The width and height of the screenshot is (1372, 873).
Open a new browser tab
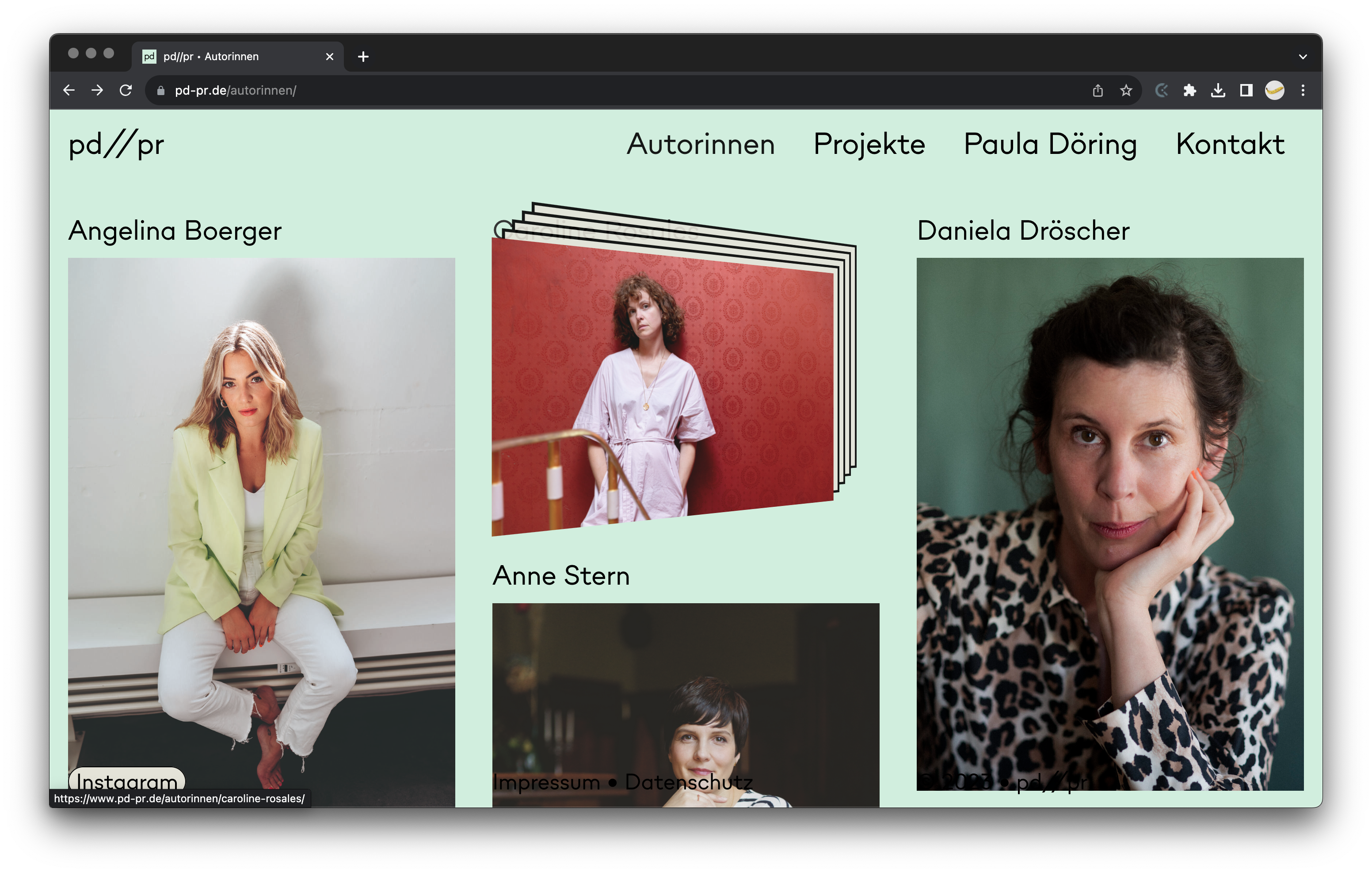pyautogui.click(x=363, y=57)
